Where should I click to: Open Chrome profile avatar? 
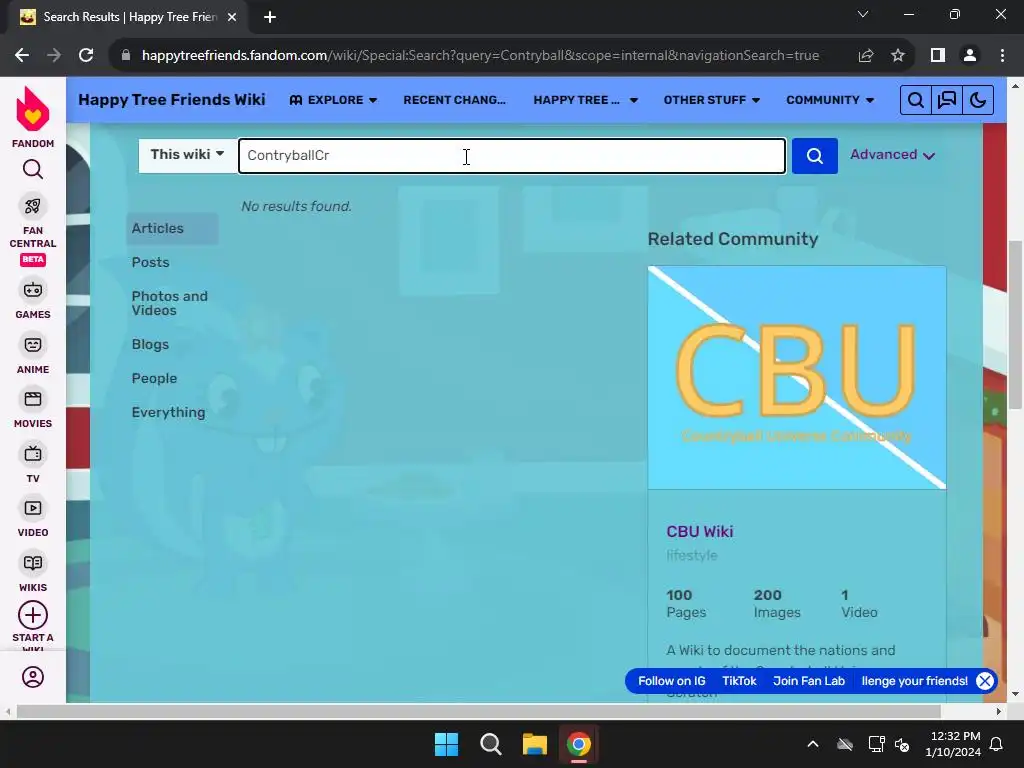point(970,56)
